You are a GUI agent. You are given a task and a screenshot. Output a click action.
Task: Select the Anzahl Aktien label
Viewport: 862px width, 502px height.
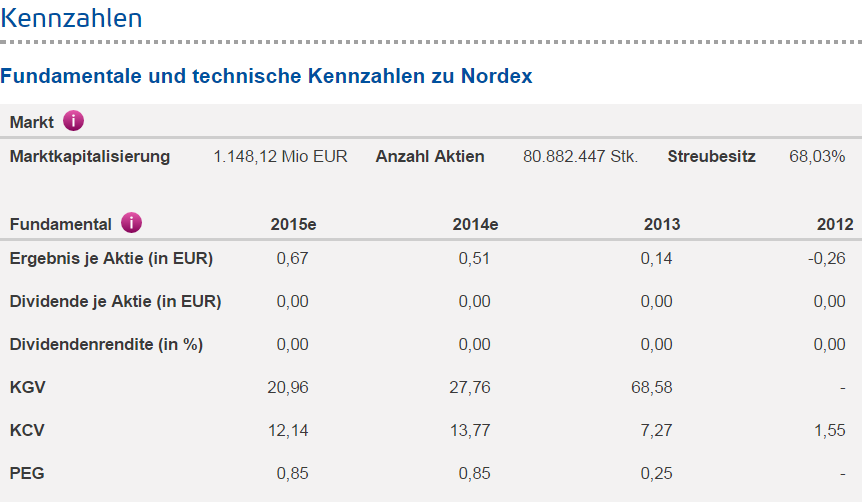[430, 156]
